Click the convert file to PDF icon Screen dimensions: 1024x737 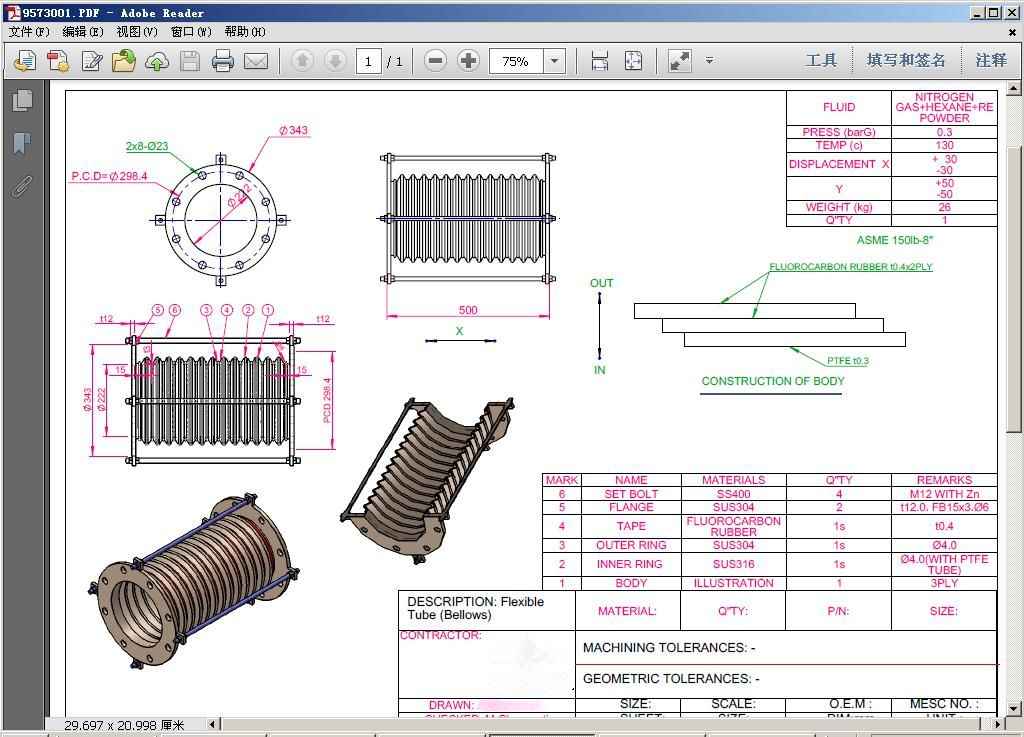(58, 61)
